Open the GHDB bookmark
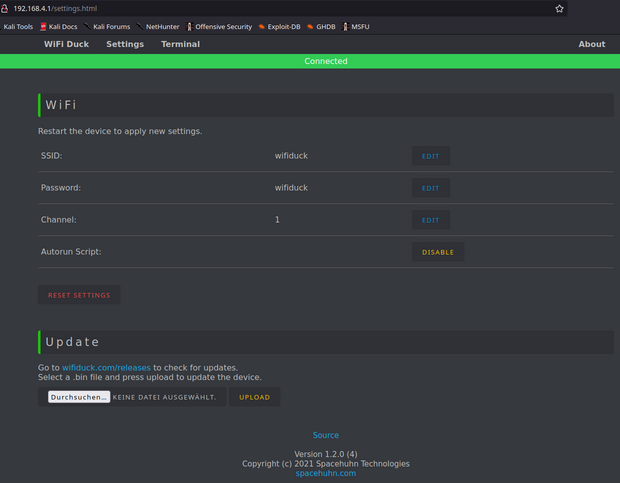 tap(321, 27)
